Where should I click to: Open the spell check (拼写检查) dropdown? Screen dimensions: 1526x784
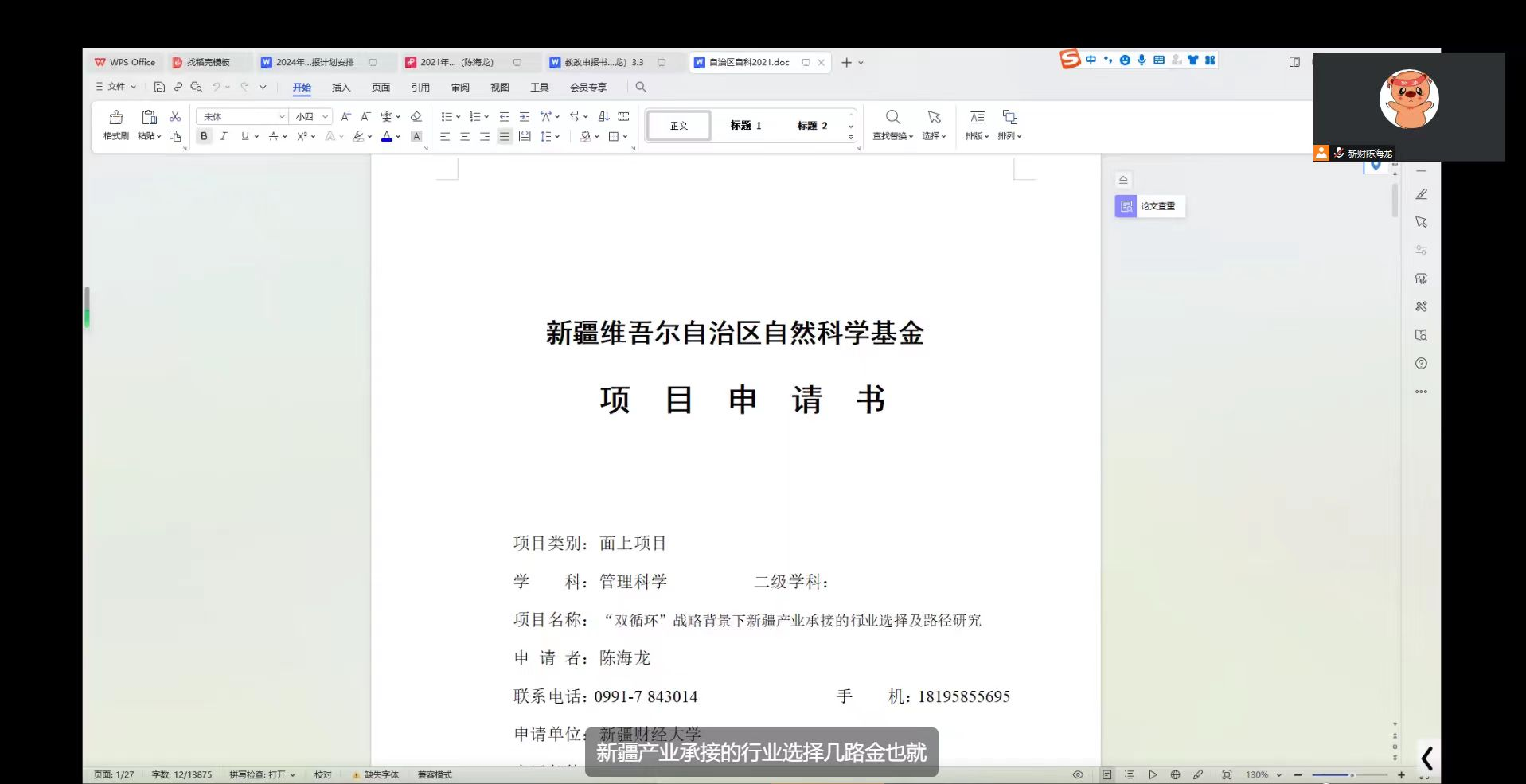293,774
